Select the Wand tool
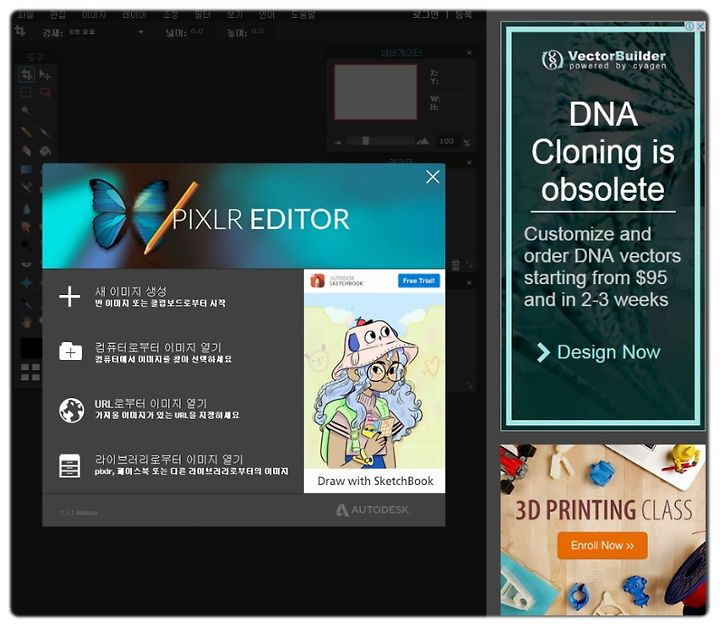This screenshot has height=627, width=720. pos(26,111)
